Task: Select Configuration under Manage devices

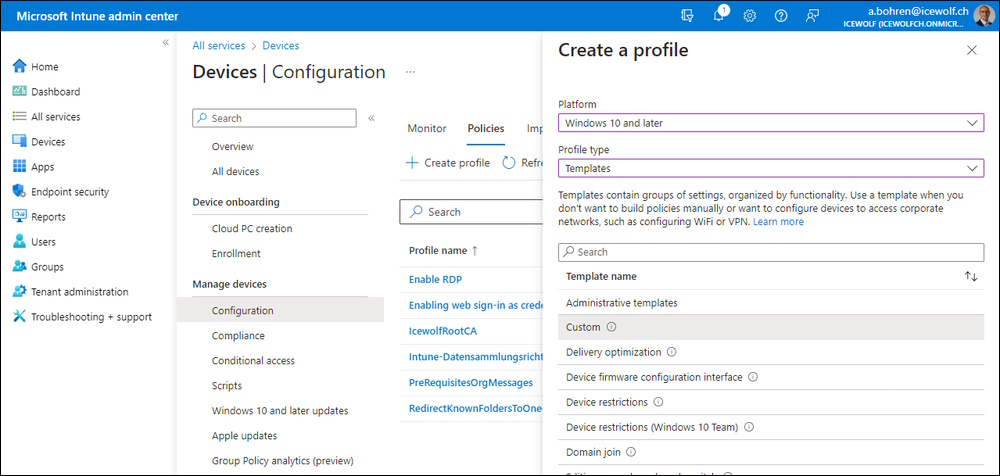Action: click(280, 311)
